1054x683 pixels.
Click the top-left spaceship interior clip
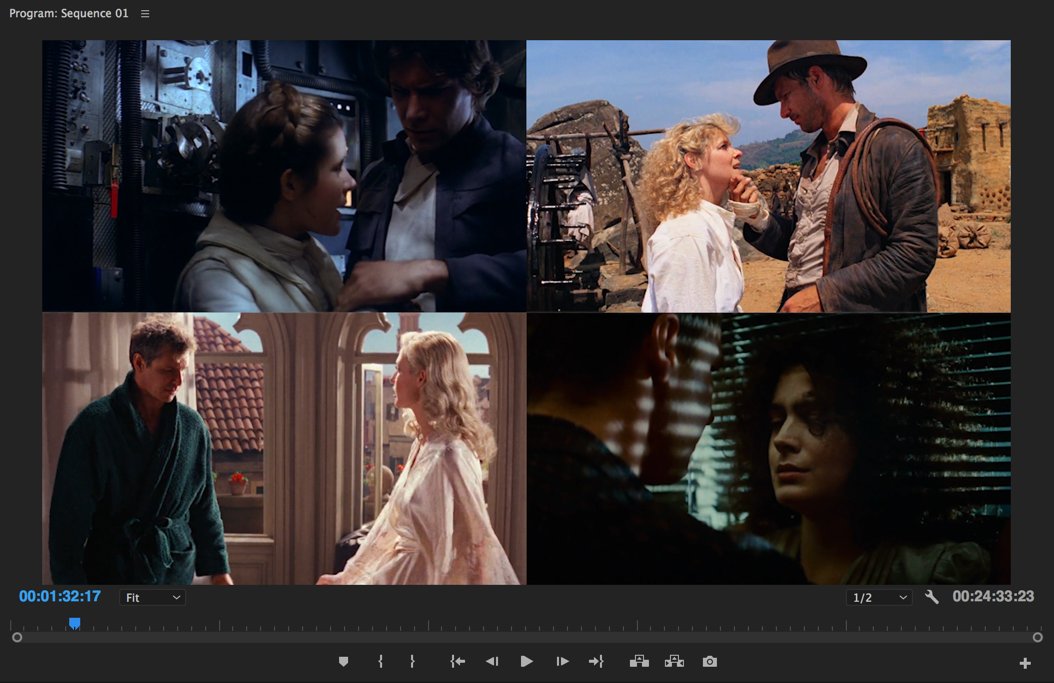click(284, 175)
